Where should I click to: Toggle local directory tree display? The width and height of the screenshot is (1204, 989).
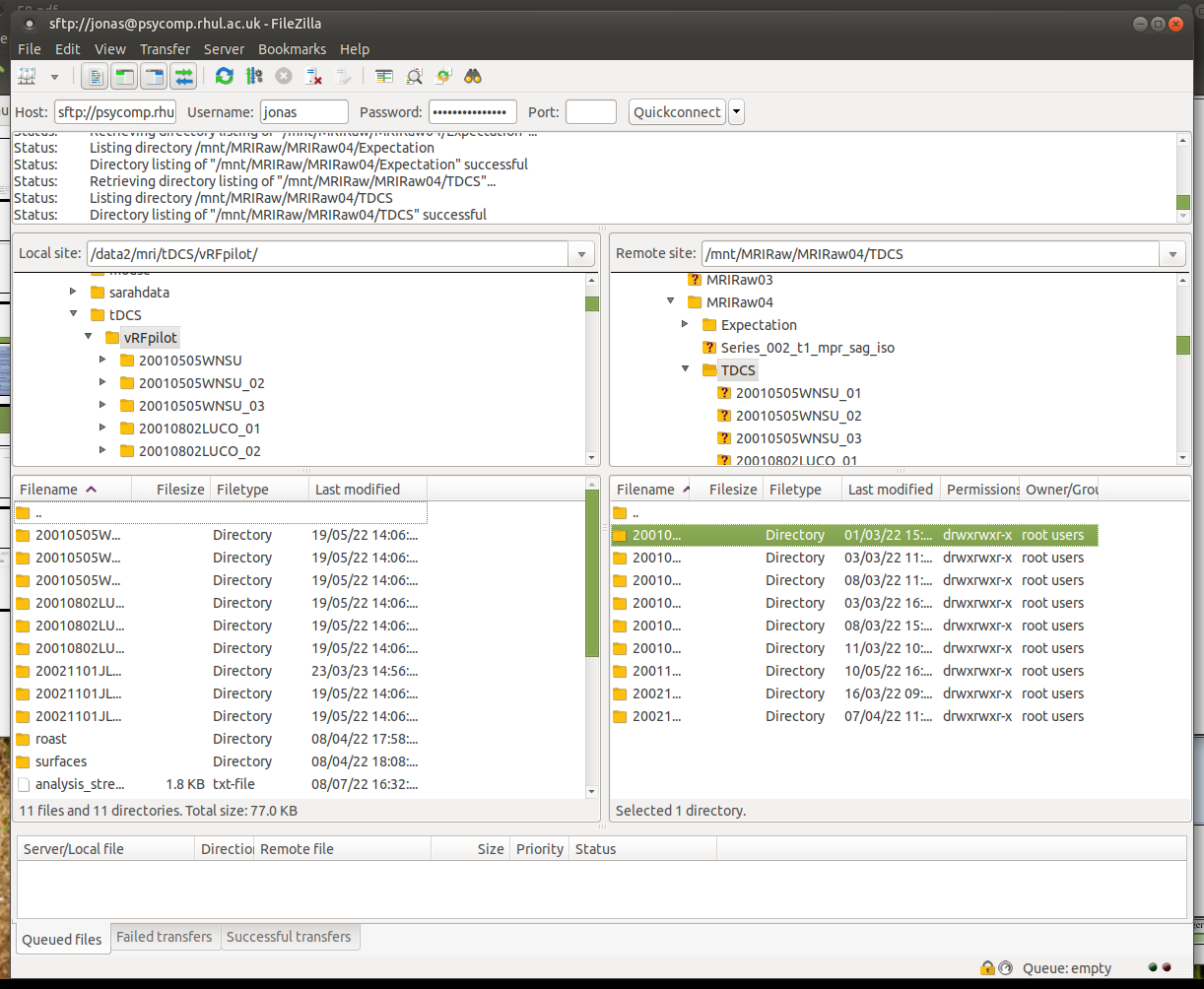124,76
